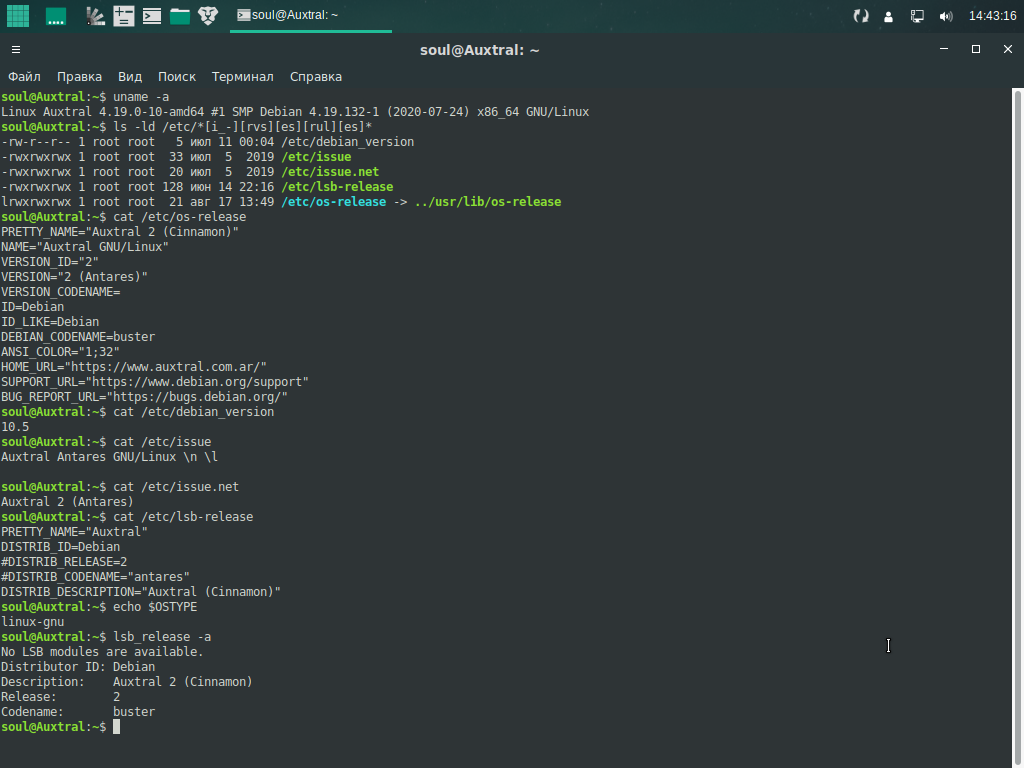Click the 'ls -ld /etc/*' command text

click(x=242, y=127)
